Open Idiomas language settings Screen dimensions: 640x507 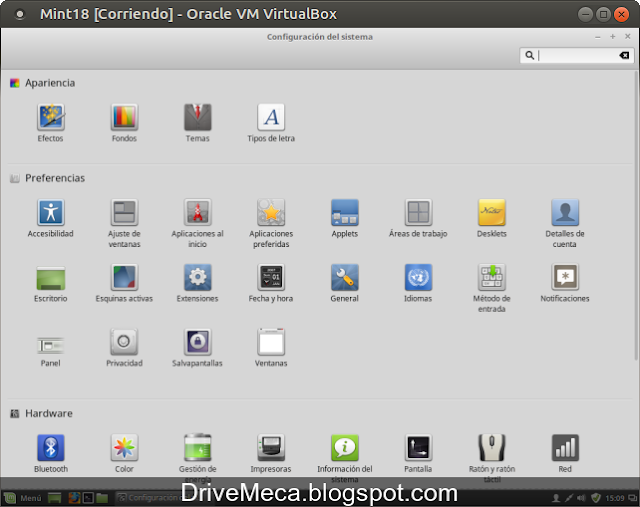pos(418,284)
